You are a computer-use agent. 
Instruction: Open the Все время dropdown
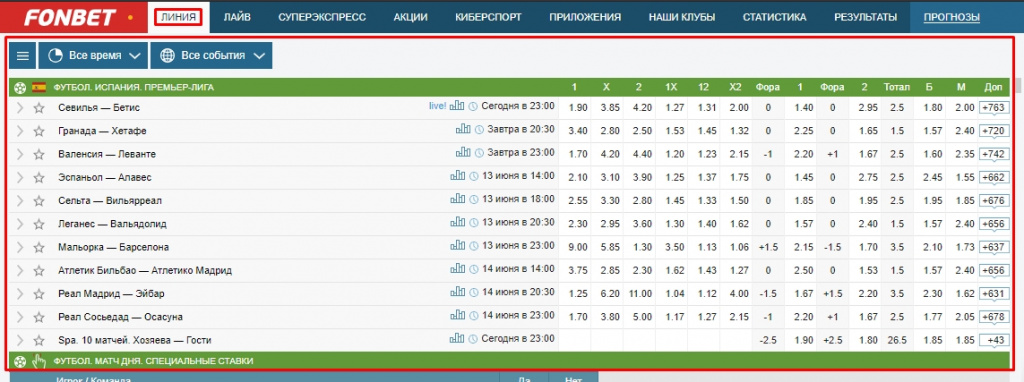[93, 56]
